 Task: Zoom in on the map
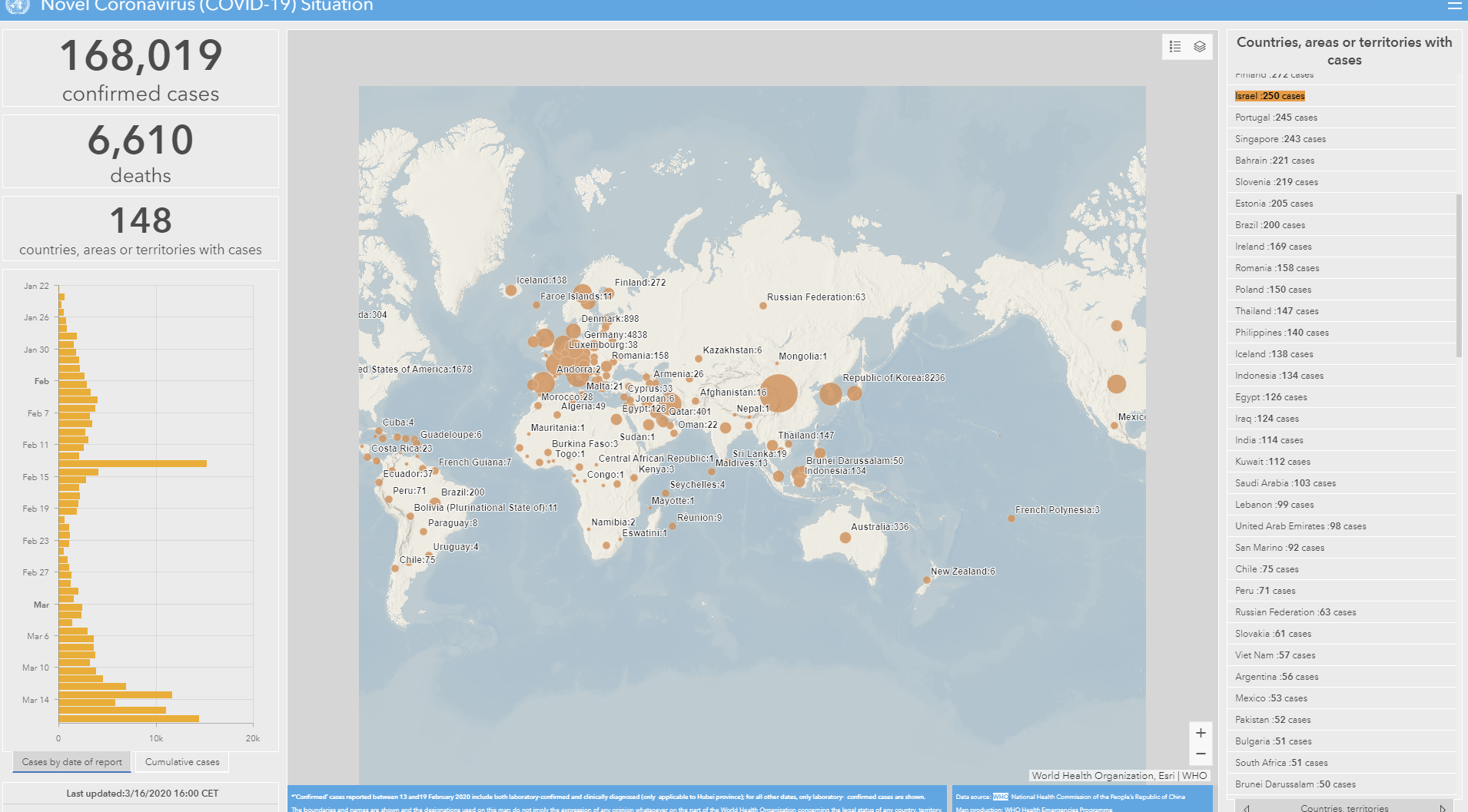[1201, 733]
